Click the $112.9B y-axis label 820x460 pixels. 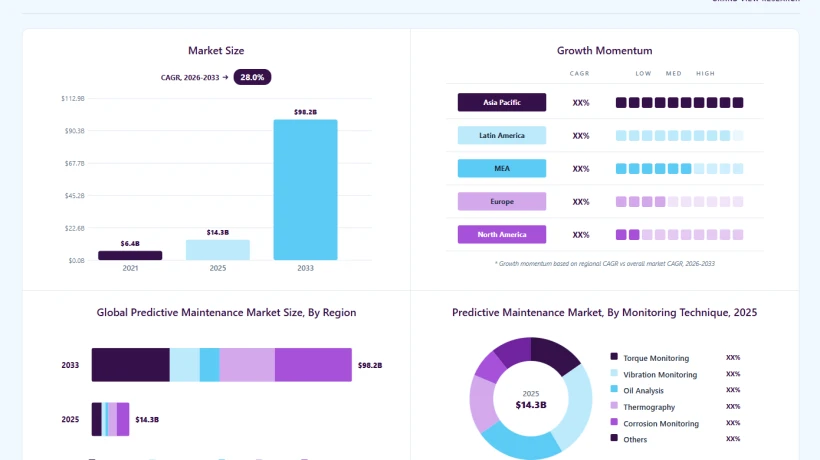point(73,98)
